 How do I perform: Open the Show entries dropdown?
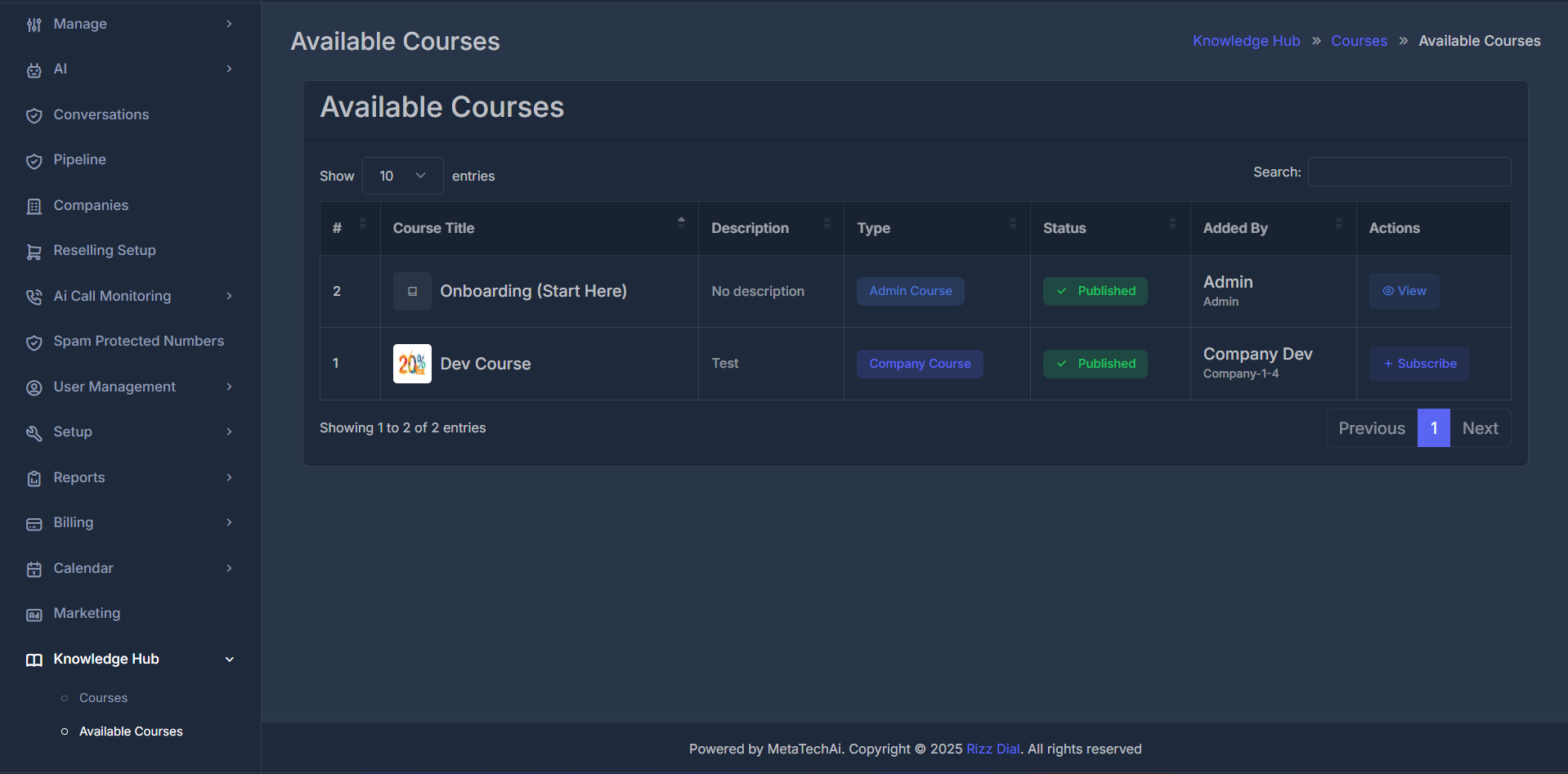click(402, 175)
